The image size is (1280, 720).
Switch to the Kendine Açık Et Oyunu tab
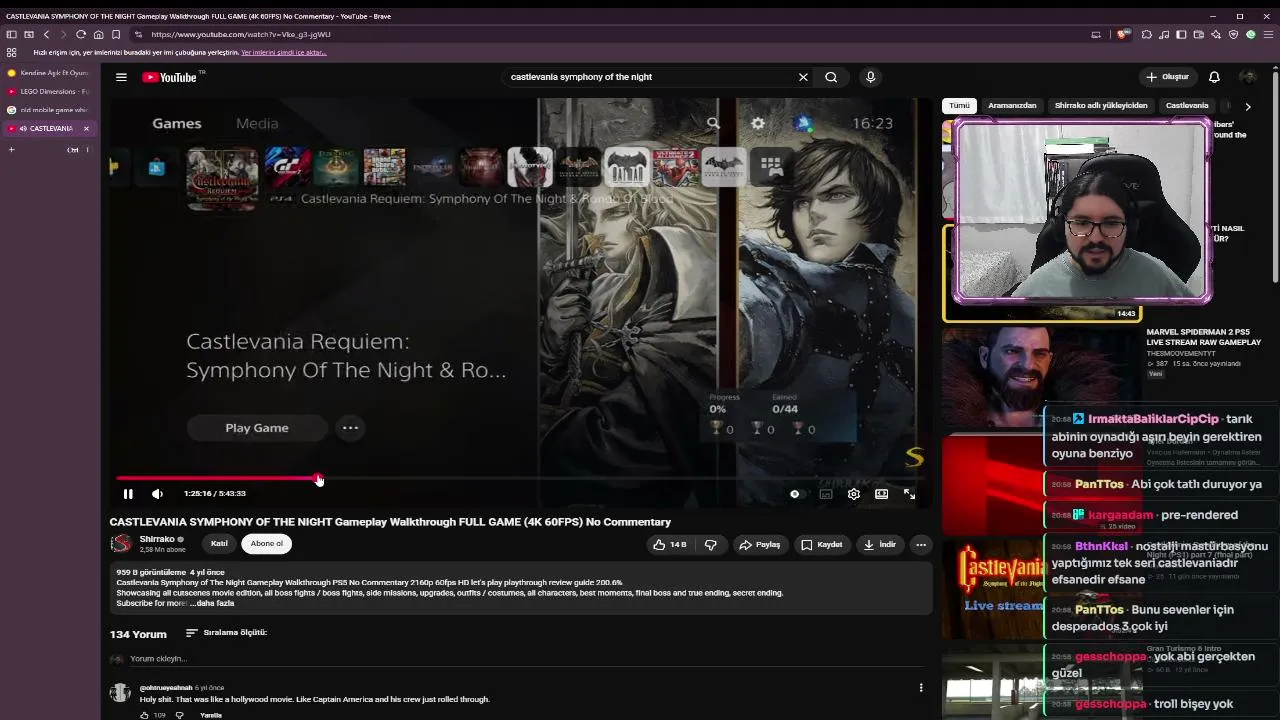click(48, 73)
